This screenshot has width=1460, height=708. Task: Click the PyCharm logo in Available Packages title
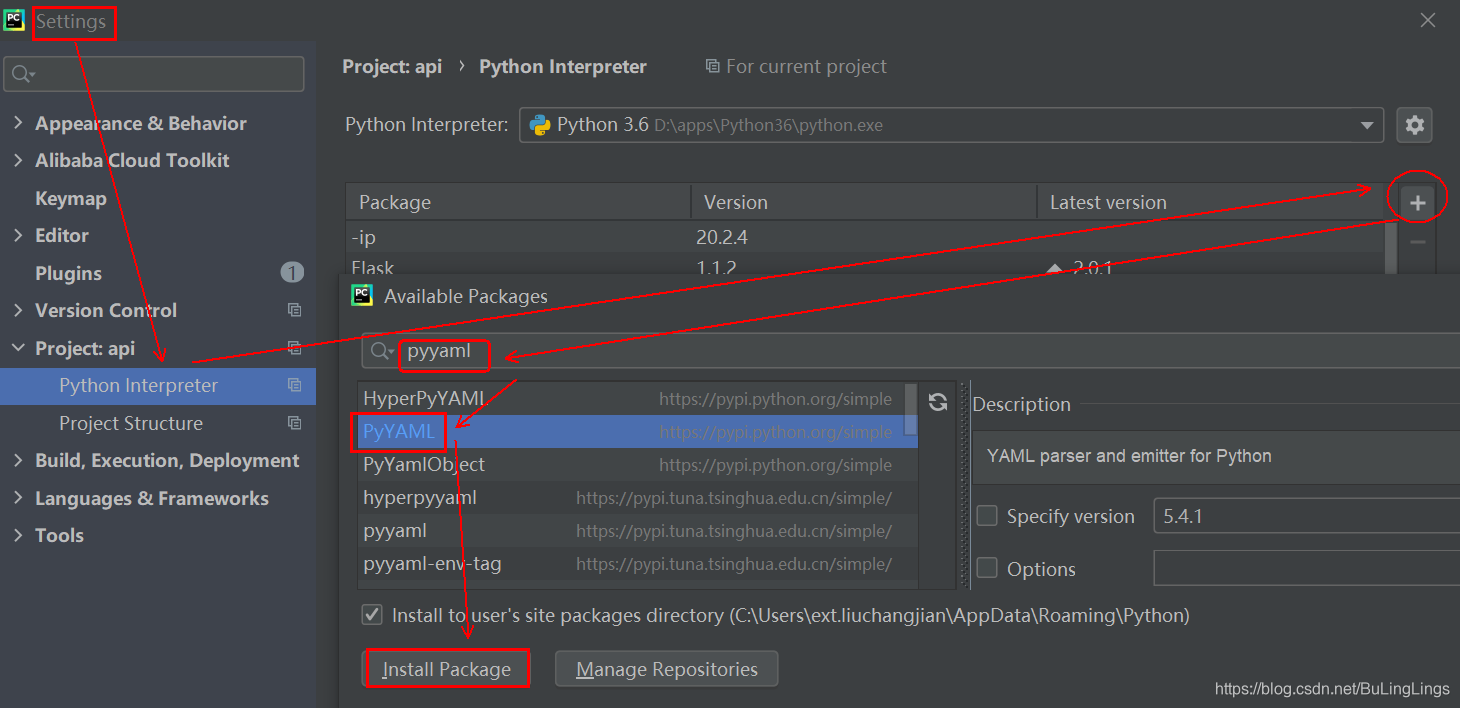click(362, 295)
